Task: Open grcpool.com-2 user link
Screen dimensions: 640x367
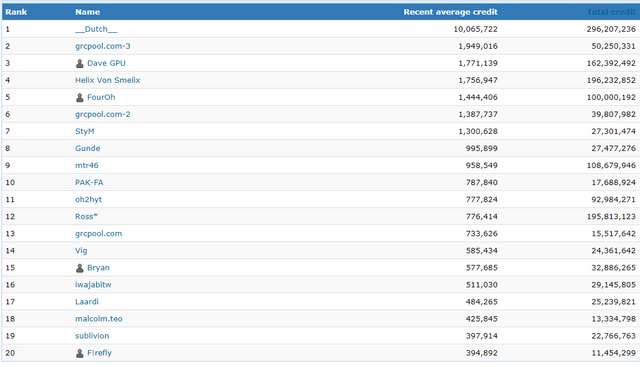Action: click(x=102, y=114)
